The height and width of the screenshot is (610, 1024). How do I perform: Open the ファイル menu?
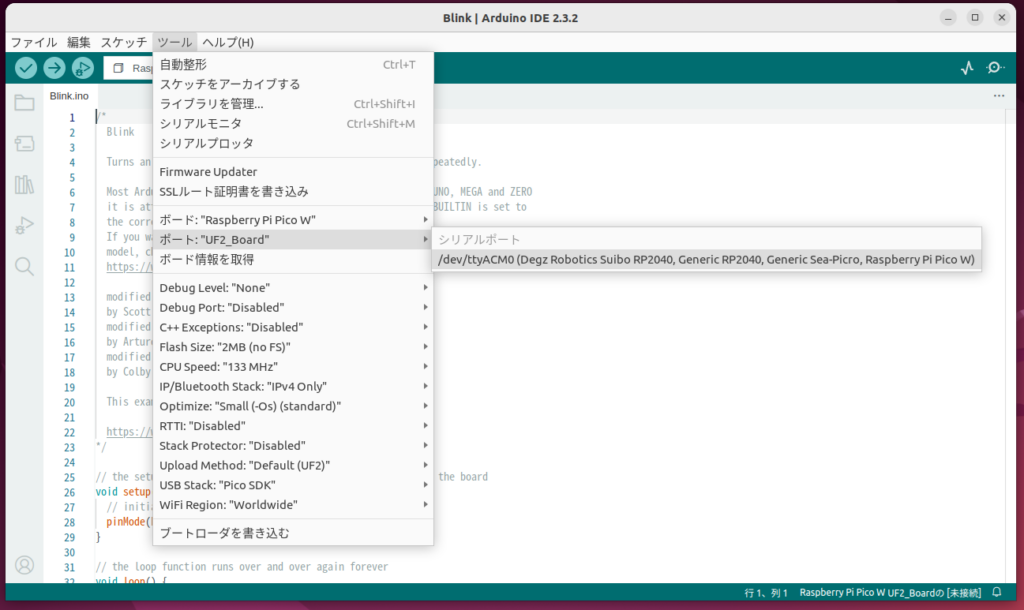click(34, 42)
